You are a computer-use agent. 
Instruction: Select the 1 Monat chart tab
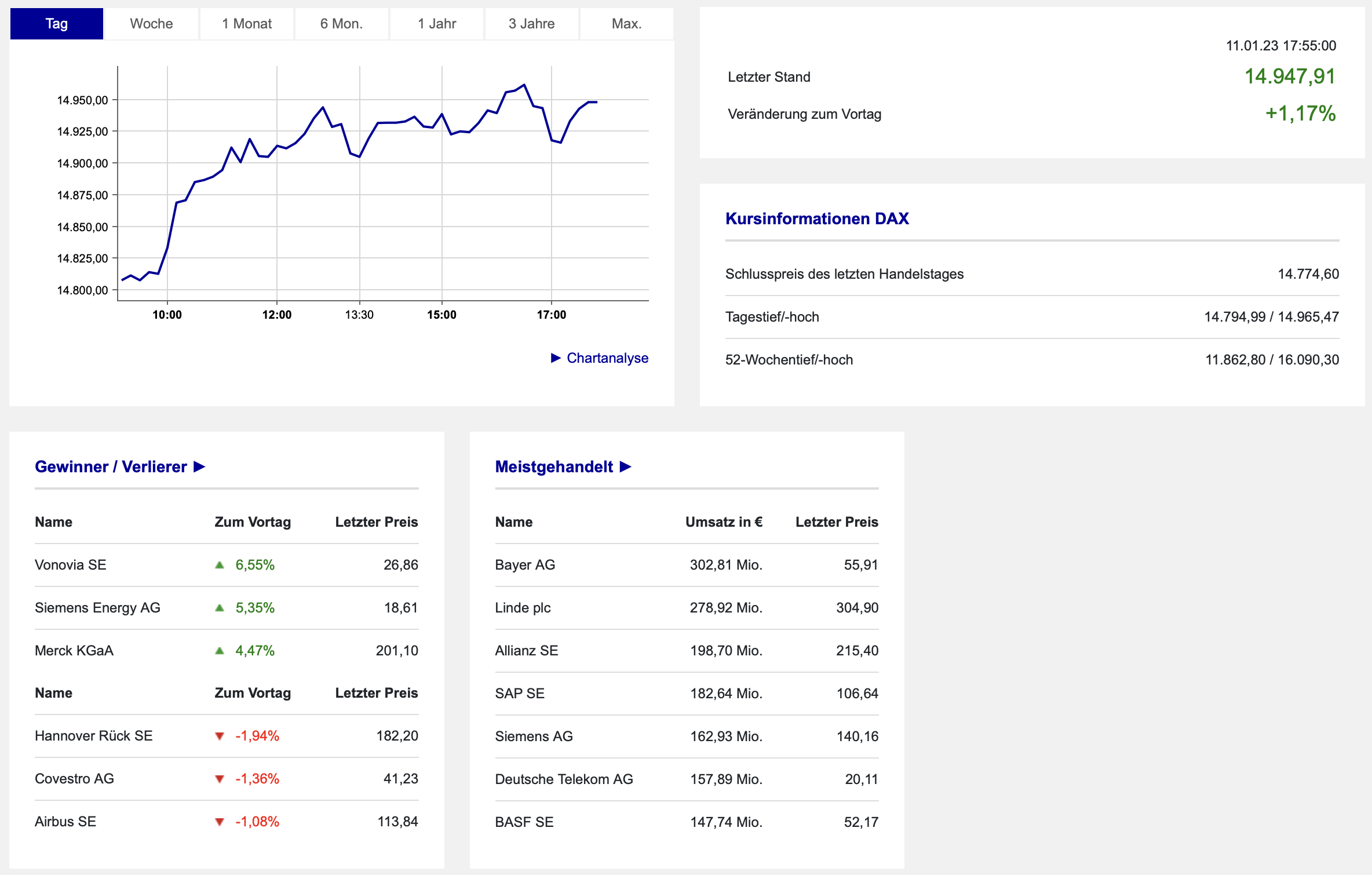(247, 24)
